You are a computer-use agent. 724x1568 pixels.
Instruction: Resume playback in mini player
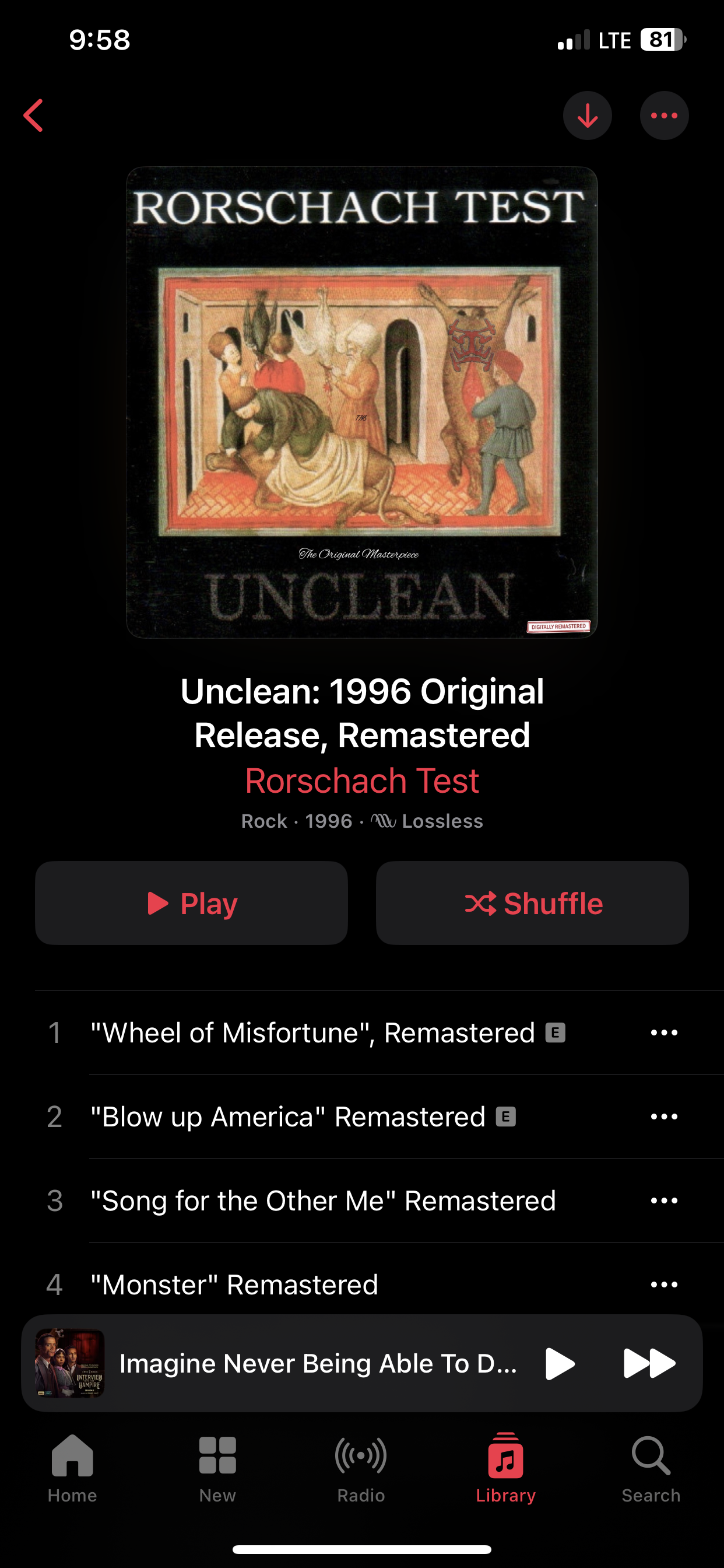tap(560, 1363)
